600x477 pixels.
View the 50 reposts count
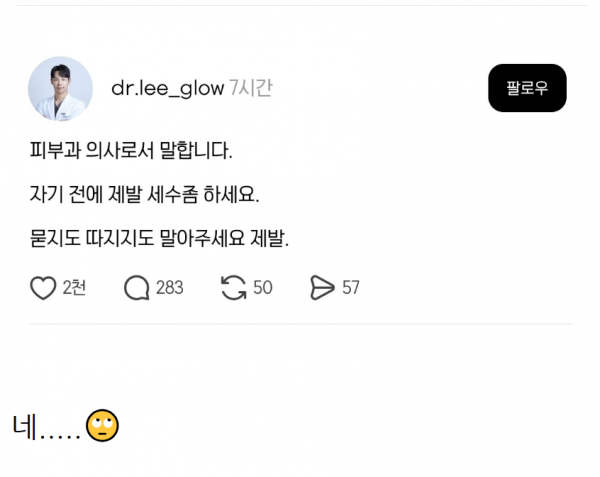tap(262, 288)
